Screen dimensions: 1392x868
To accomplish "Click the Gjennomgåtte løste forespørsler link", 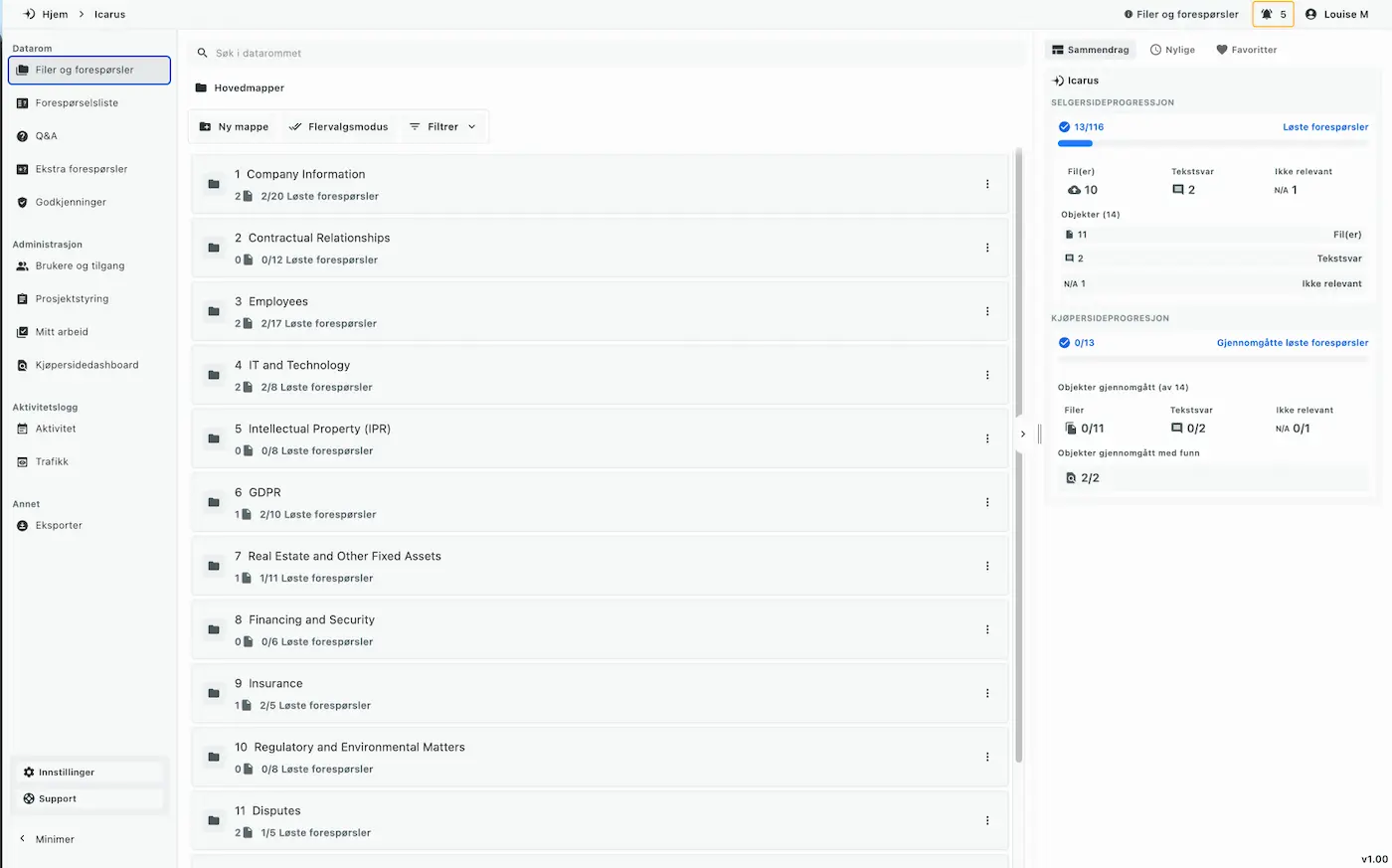I will pyautogui.click(x=1293, y=343).
